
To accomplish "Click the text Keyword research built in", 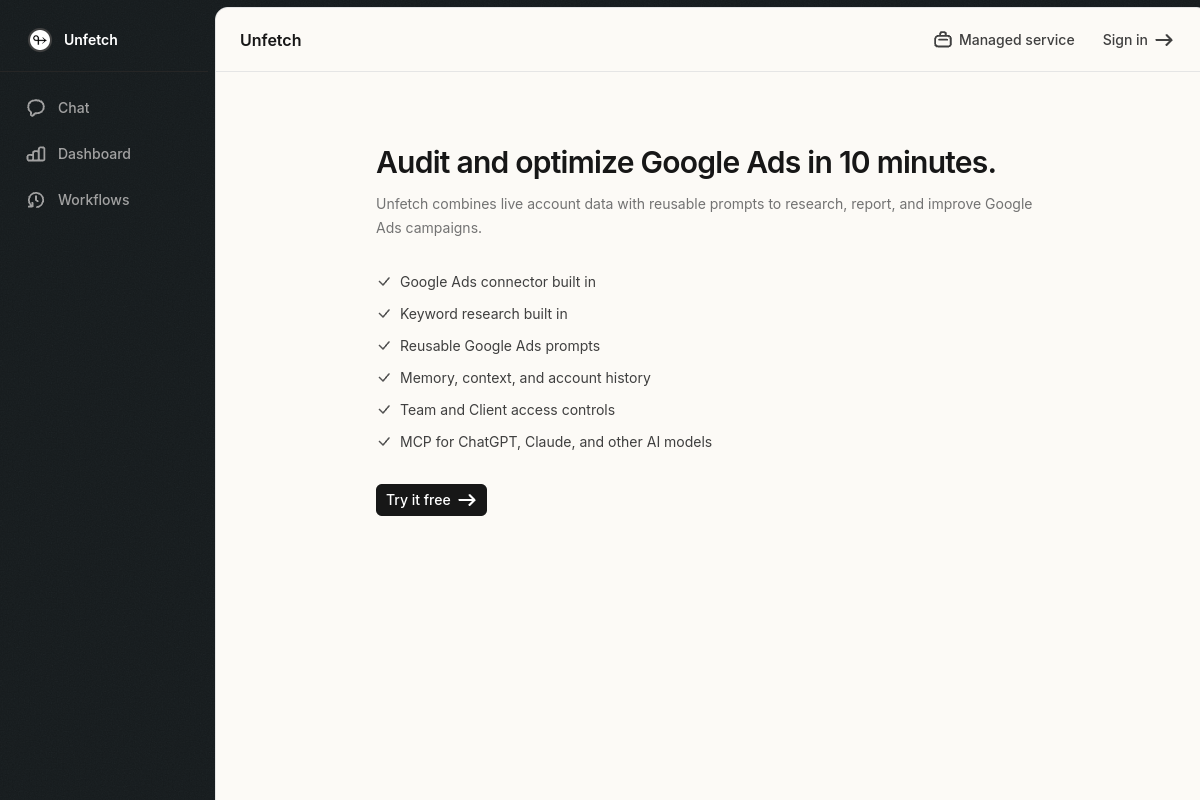I will tap(484, 314).
